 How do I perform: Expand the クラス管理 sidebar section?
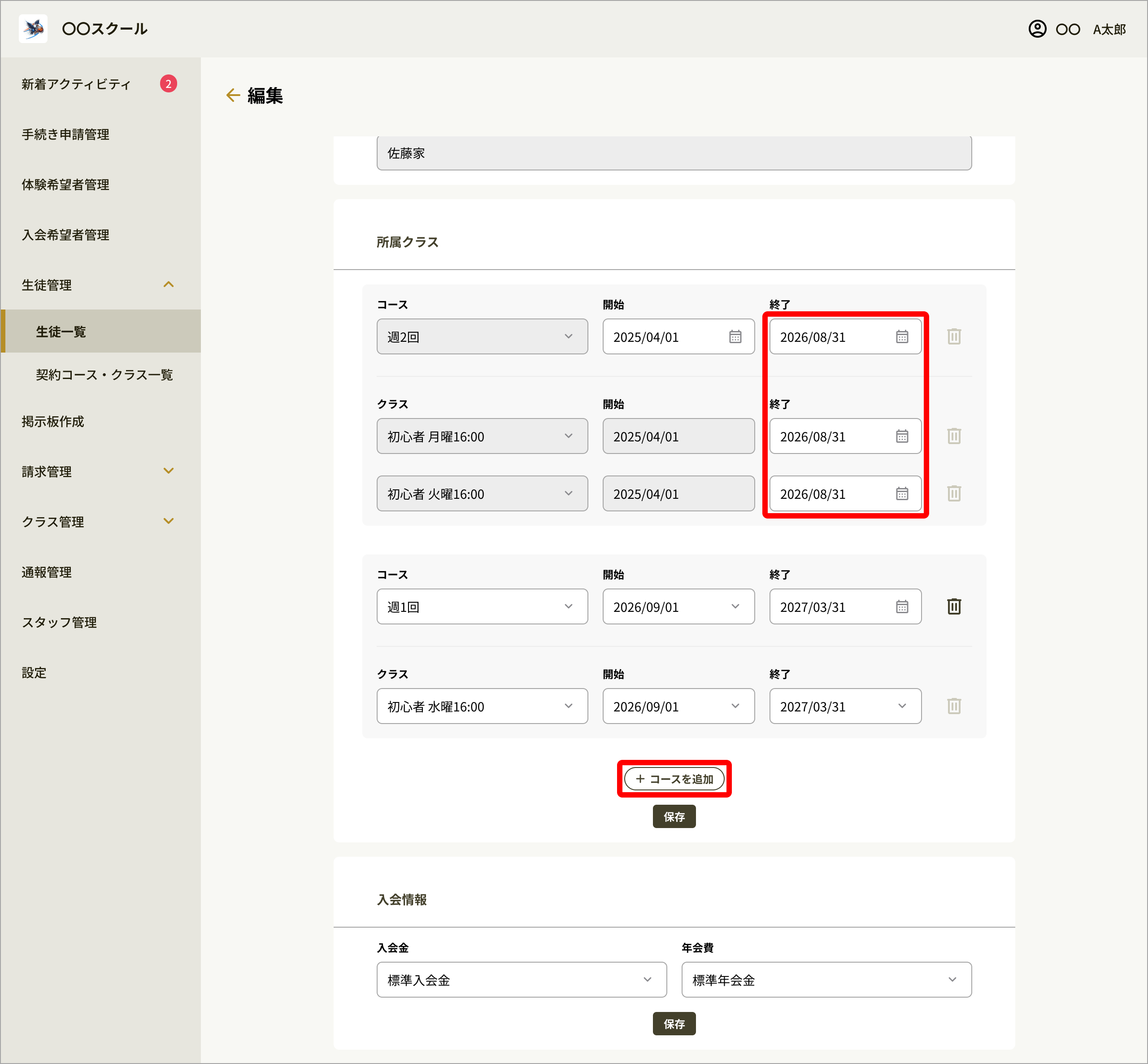[x=168, y=521]
